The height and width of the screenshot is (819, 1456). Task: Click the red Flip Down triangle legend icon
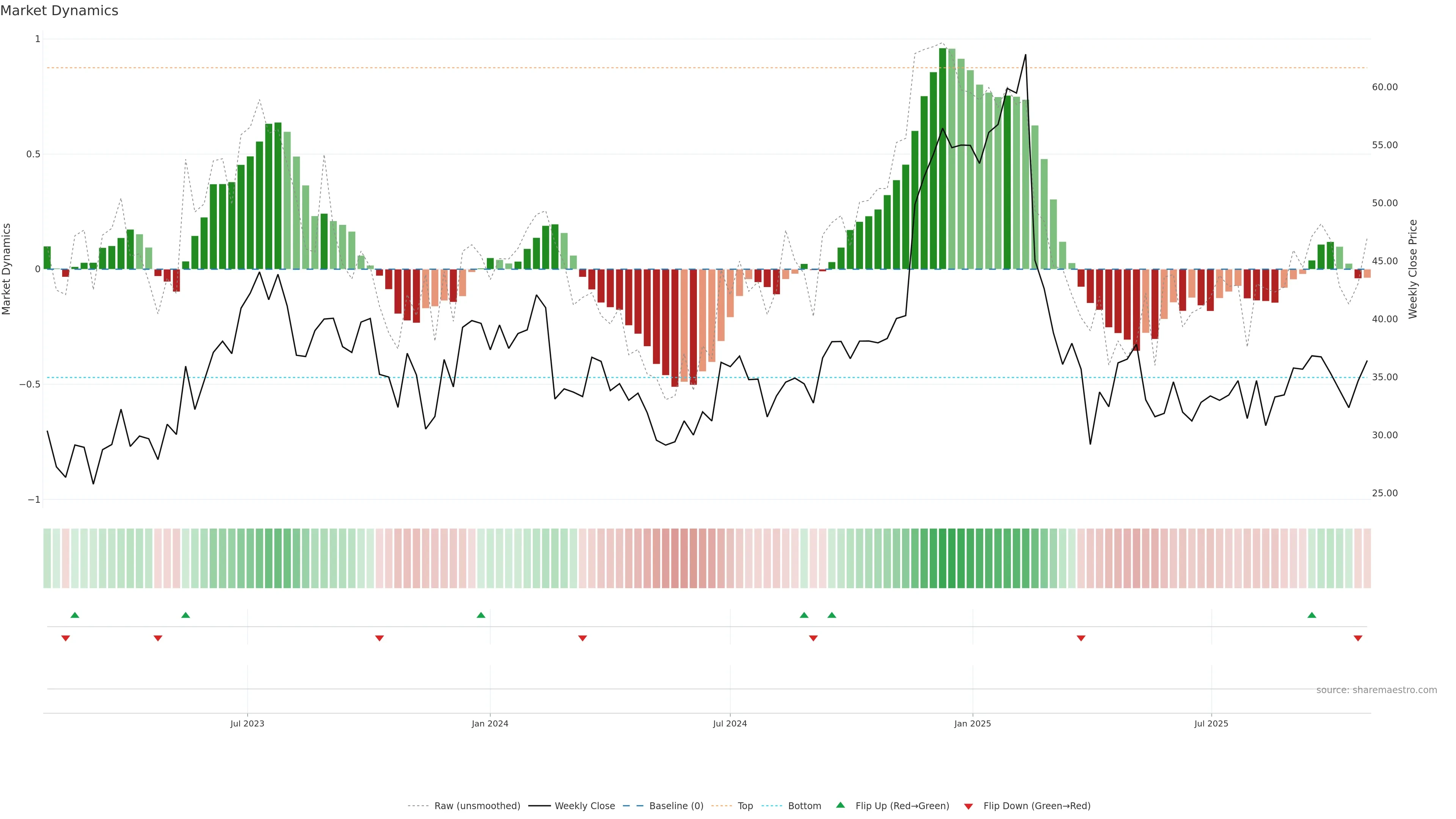tap(968, 806)
